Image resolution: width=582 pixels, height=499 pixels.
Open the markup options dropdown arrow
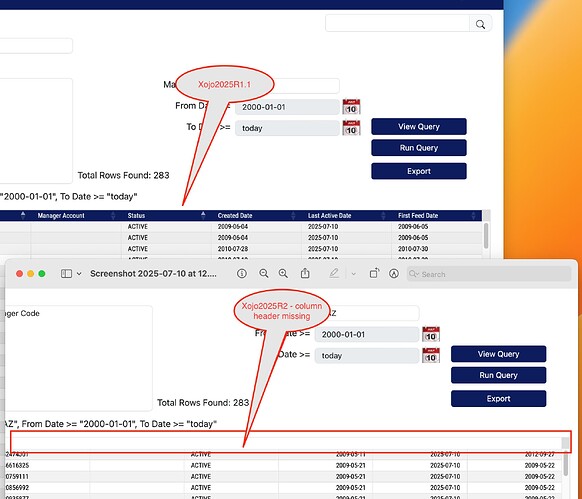click(354, 274)
